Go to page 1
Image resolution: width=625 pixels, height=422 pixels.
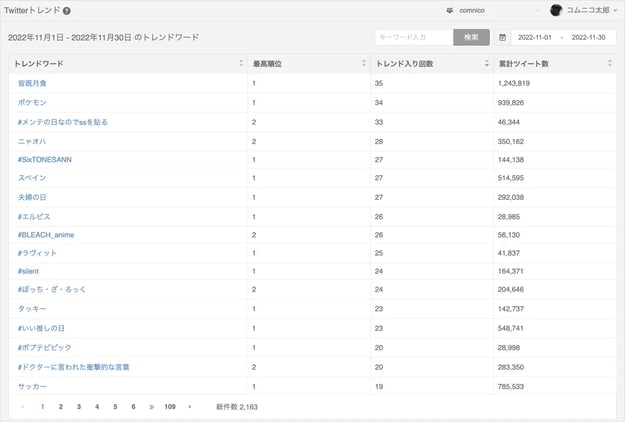point(42,406)
